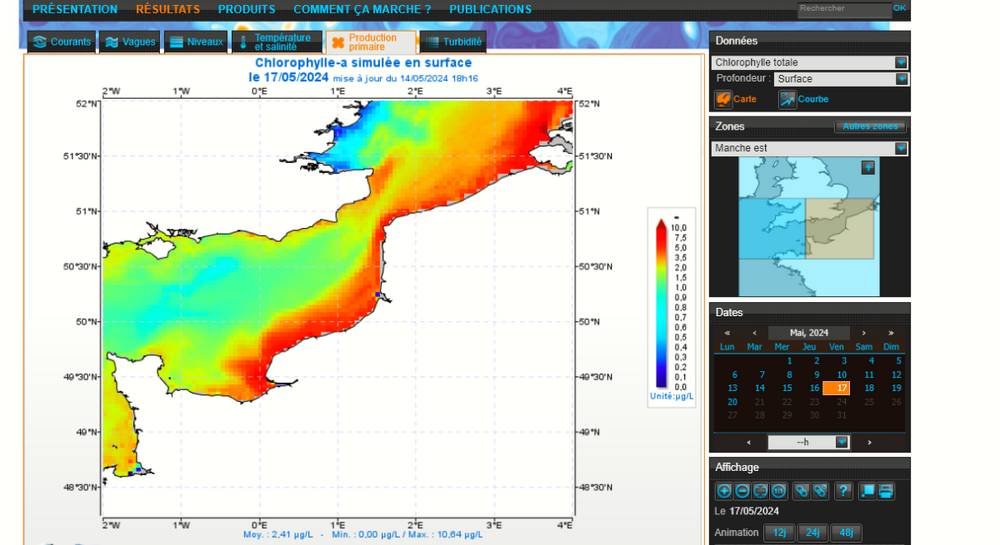Start the 24j animation
The width and height of the screenshot is (1000, 545).
point(812,532)
